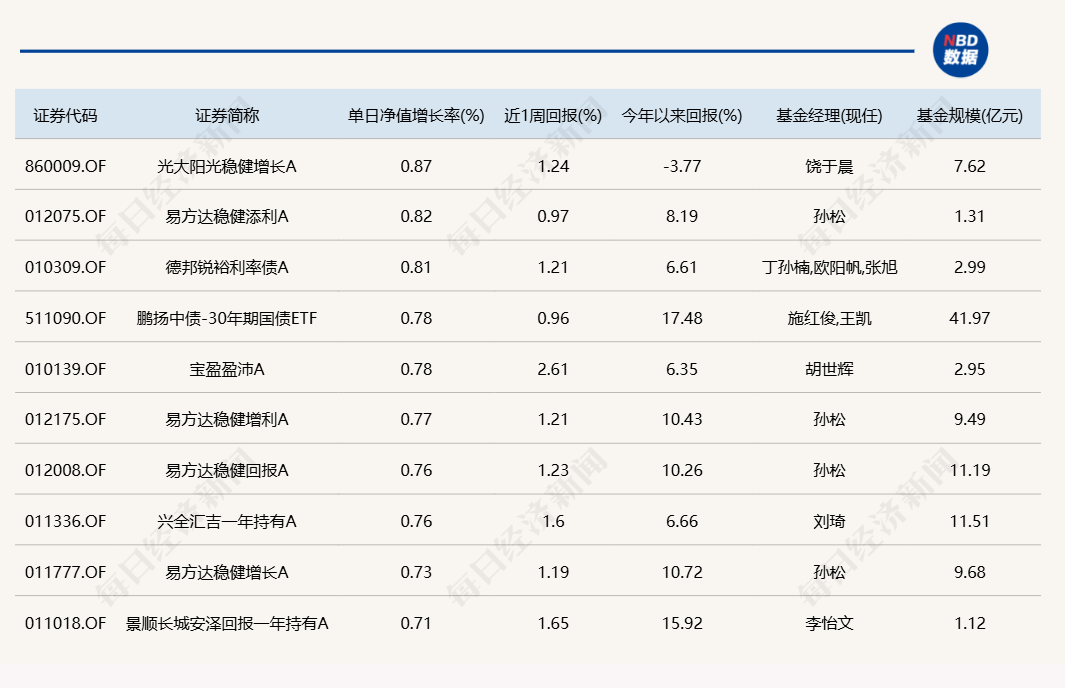Click the daily growth value 0.77
Image resolution: width=1065 pixels, height=688 pixels.
tap(416, 420)
